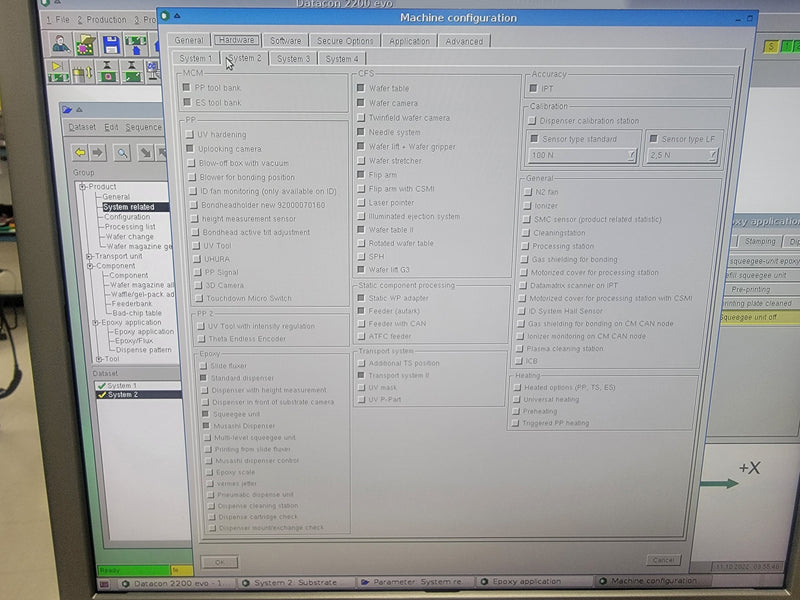Select the System 3 sub-tab
800x600 pixels.
pos(293,59)
